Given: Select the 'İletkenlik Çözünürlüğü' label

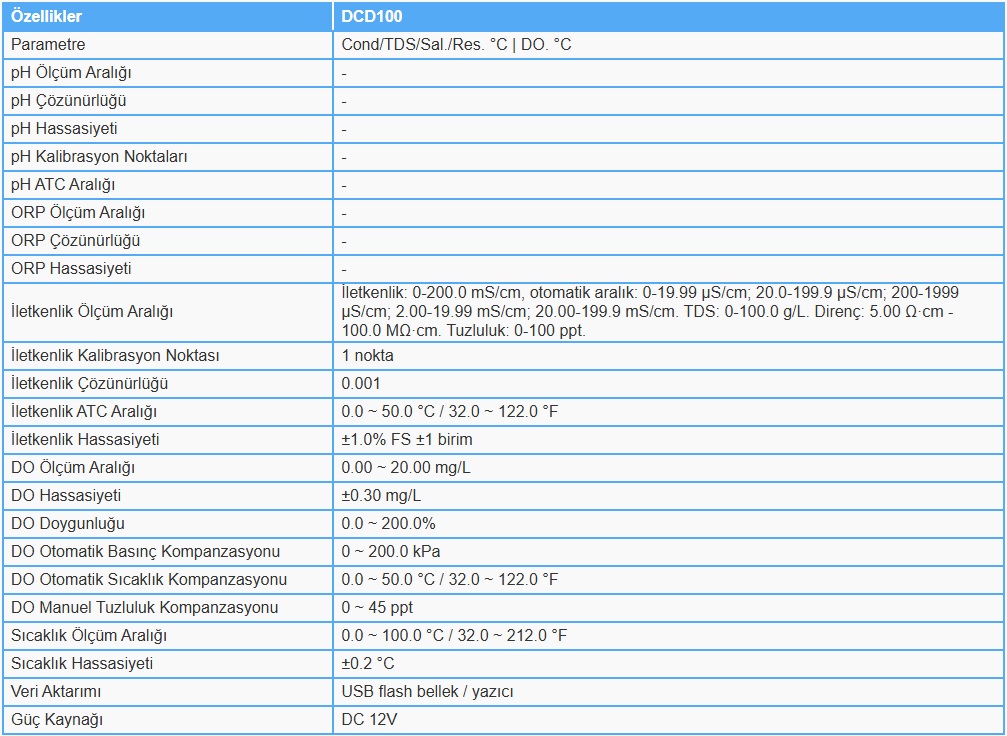Looking at the screenshot, I should point(89,383).
